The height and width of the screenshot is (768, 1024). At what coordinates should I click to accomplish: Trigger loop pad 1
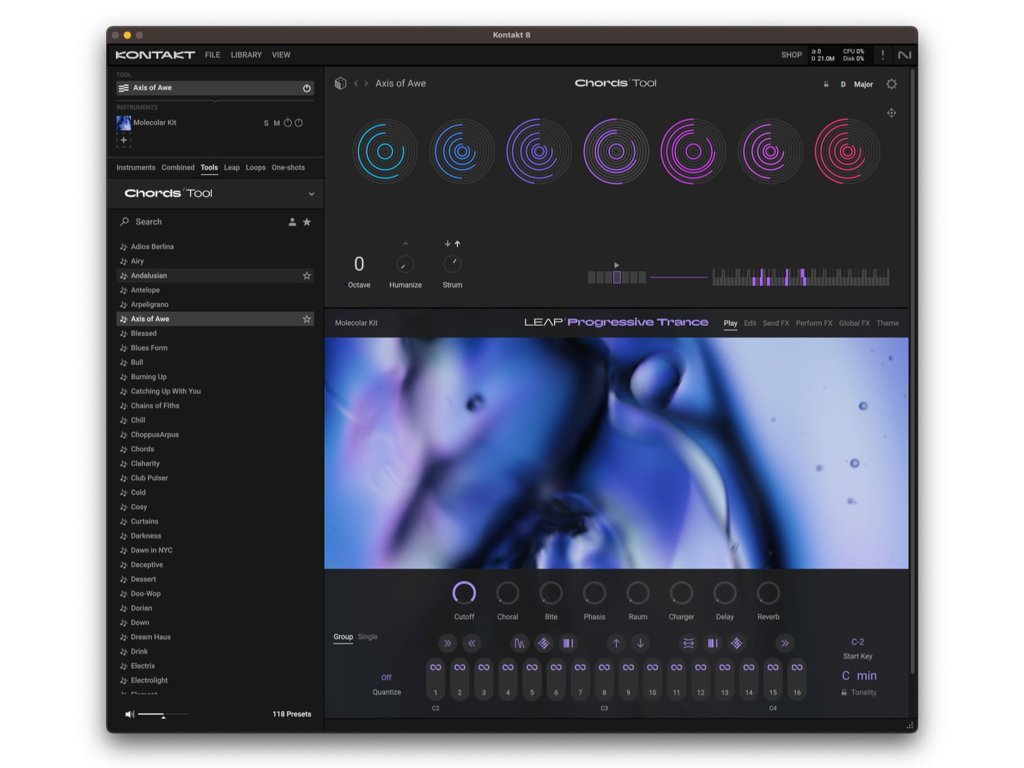pos(436,679)
